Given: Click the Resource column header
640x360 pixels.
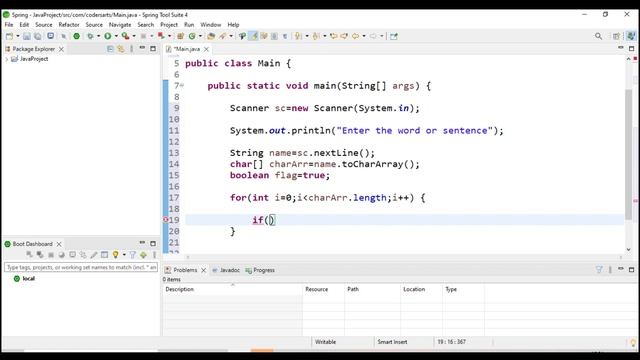Looking at the screenshot, I should click(x=324, y=289).
